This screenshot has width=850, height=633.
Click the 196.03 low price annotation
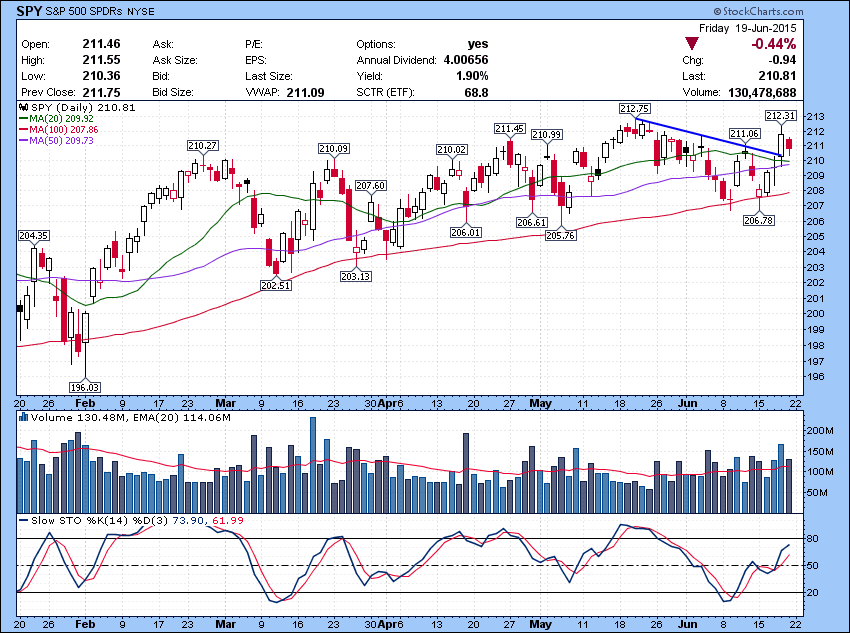click(x=85, y=387)
